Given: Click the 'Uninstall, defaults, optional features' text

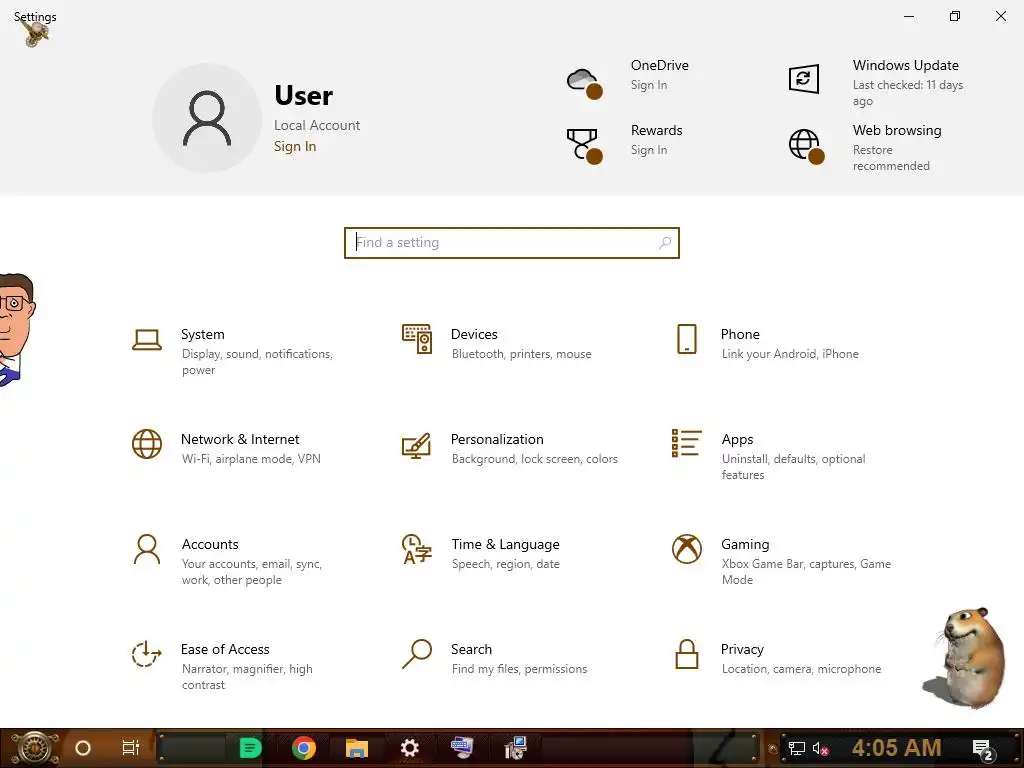Looking at the screenshot, I should 793,467.
